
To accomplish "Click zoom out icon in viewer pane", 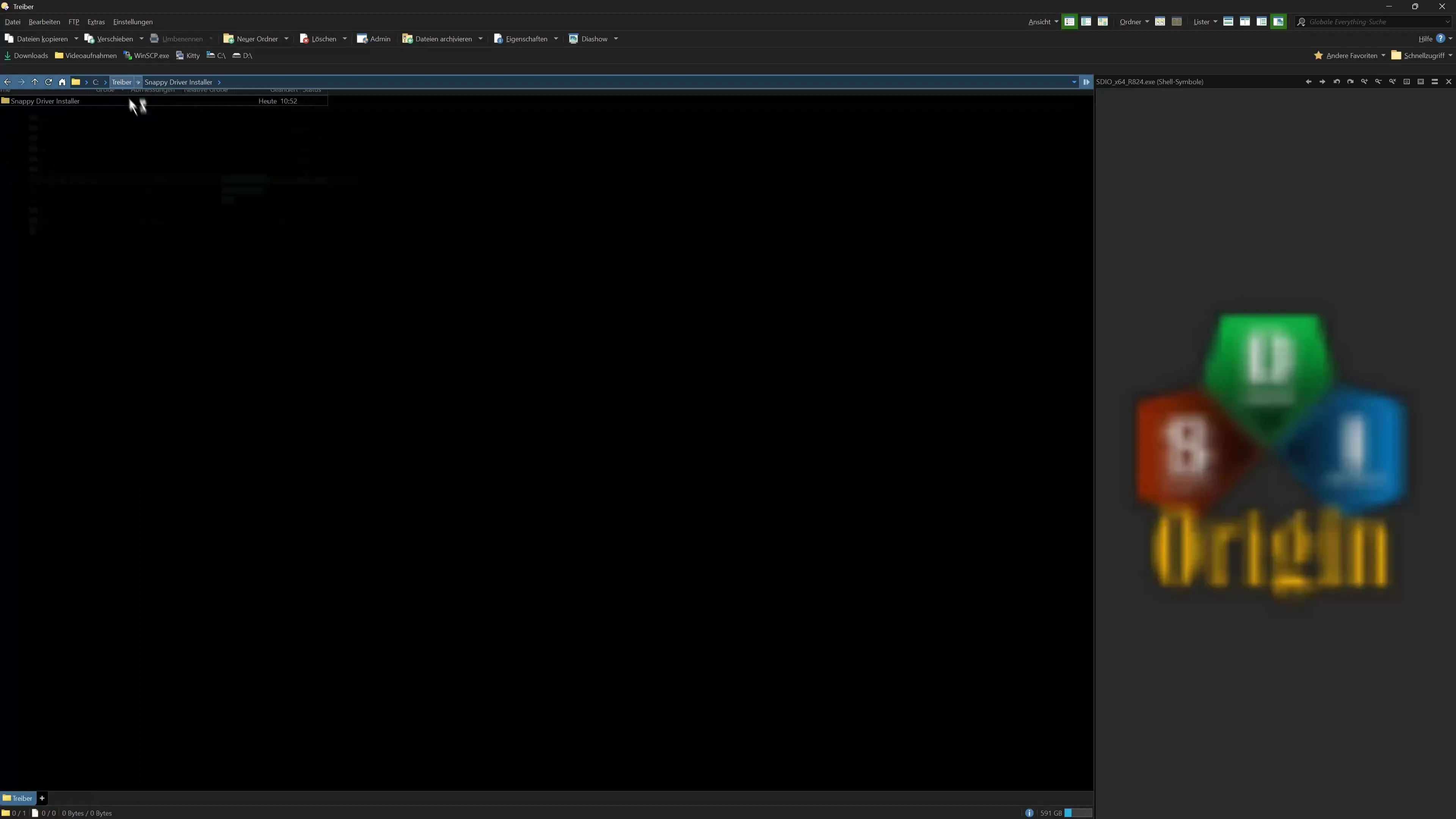I will pos(1378,82).
